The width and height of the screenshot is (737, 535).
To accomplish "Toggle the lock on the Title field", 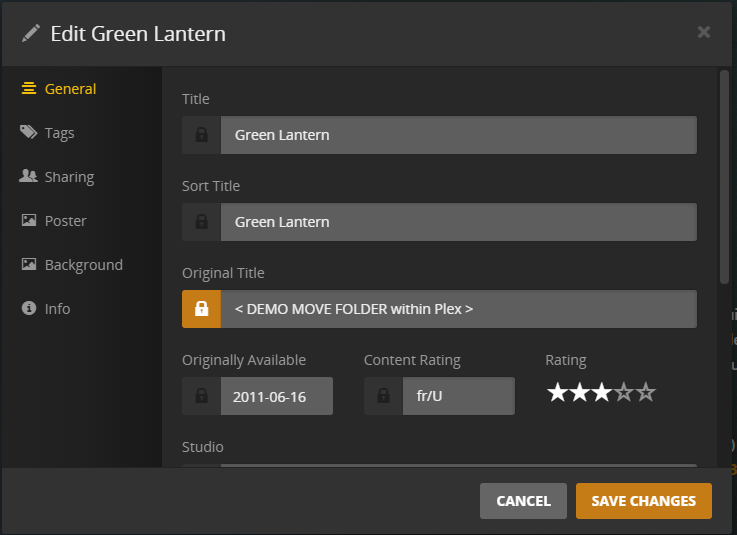I will pos(201,135).
